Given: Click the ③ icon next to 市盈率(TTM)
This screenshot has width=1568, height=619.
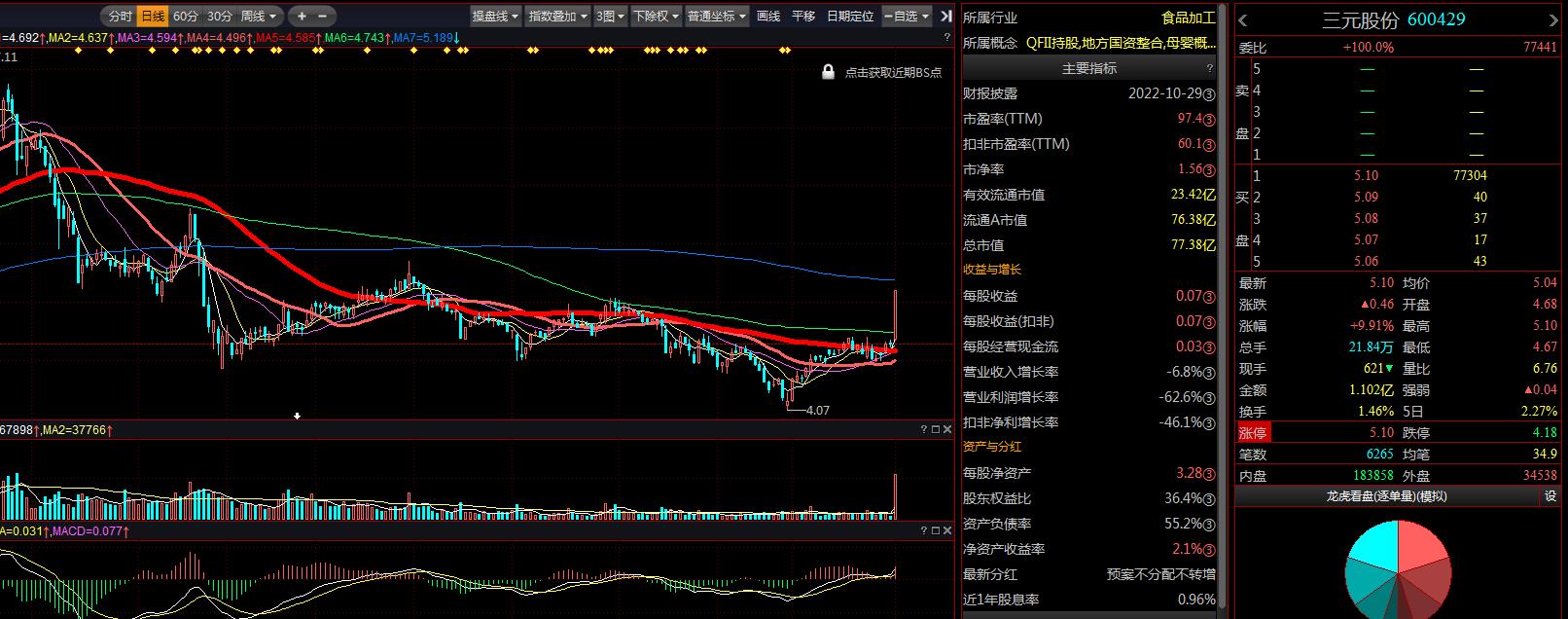Looking at the screenshot, I should click(1209, 119).
